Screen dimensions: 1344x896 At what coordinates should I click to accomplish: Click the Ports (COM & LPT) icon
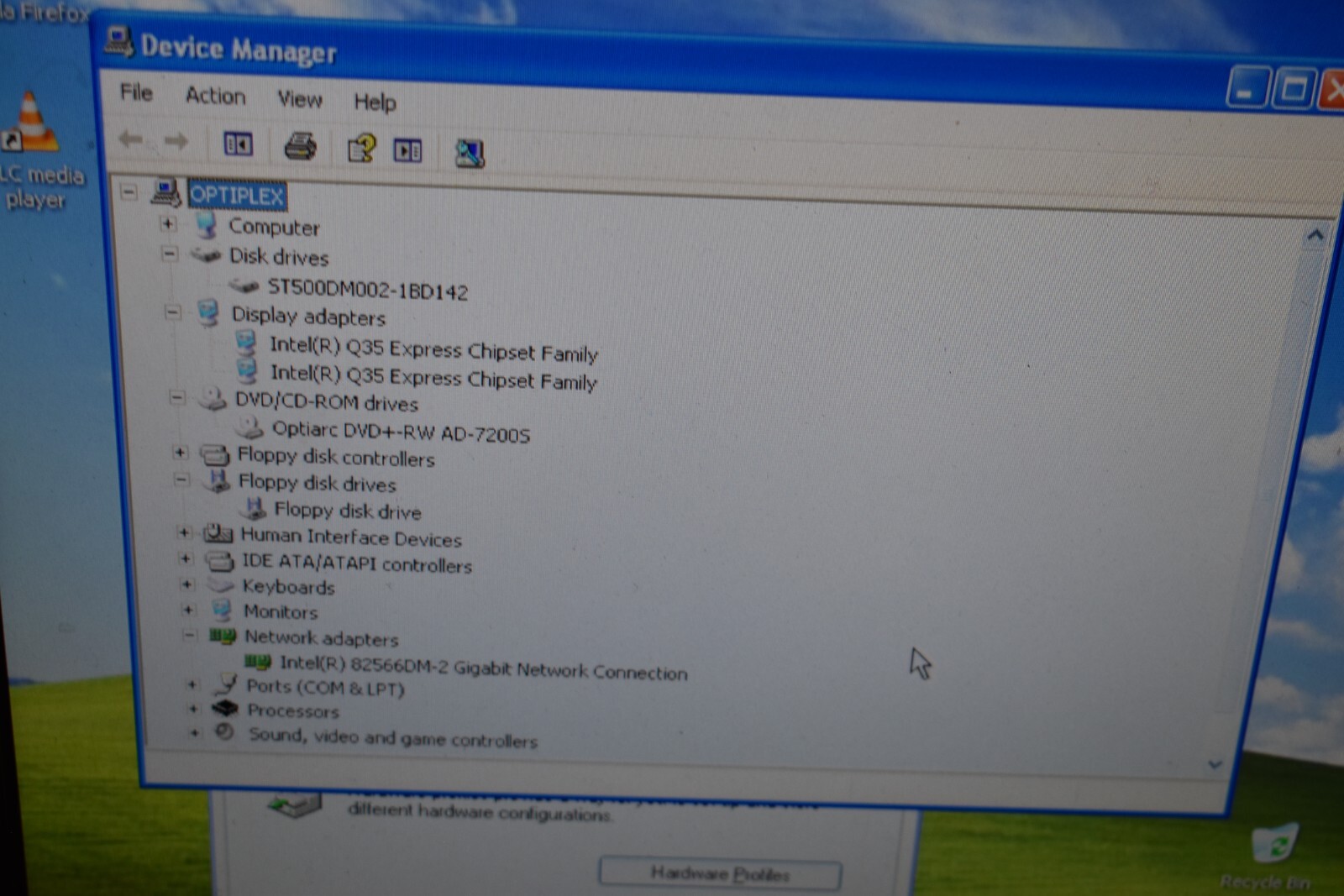(x=225, y=684)
